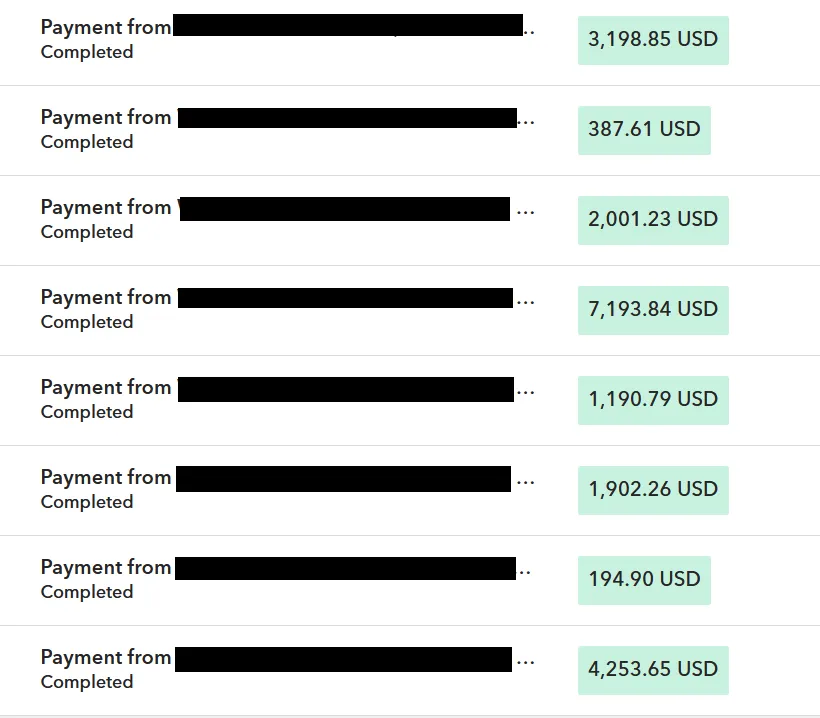Click the 2,001.23 USD amount badge
820x718 pixels.
coord(653,220)
